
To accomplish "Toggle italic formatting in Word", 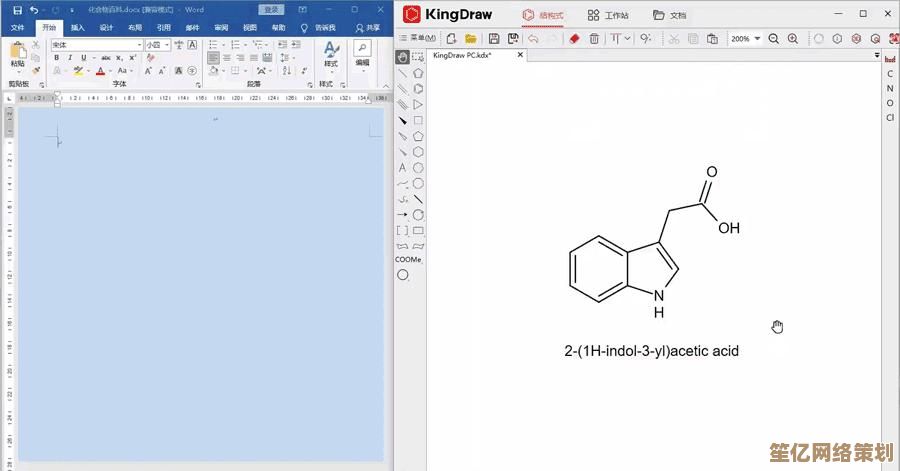I will click(x=69, y=58).
